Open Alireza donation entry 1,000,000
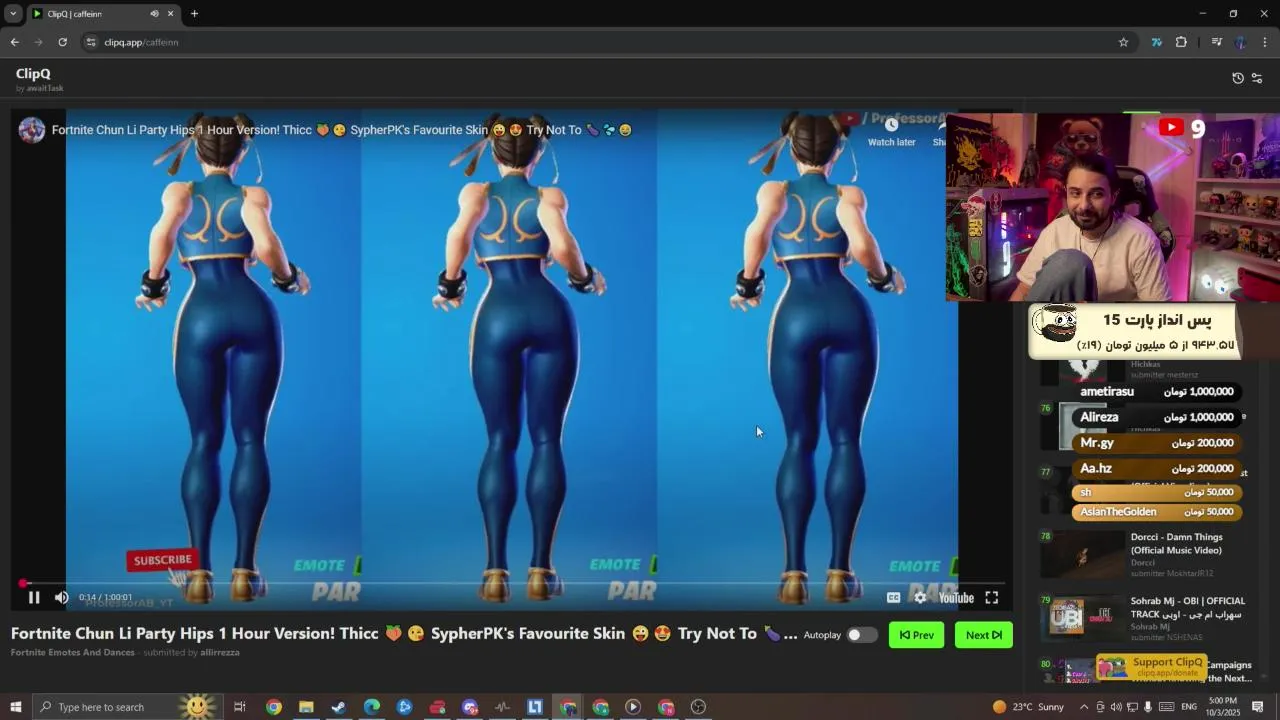The image size is (1280, 720). tap(1157, 417)
